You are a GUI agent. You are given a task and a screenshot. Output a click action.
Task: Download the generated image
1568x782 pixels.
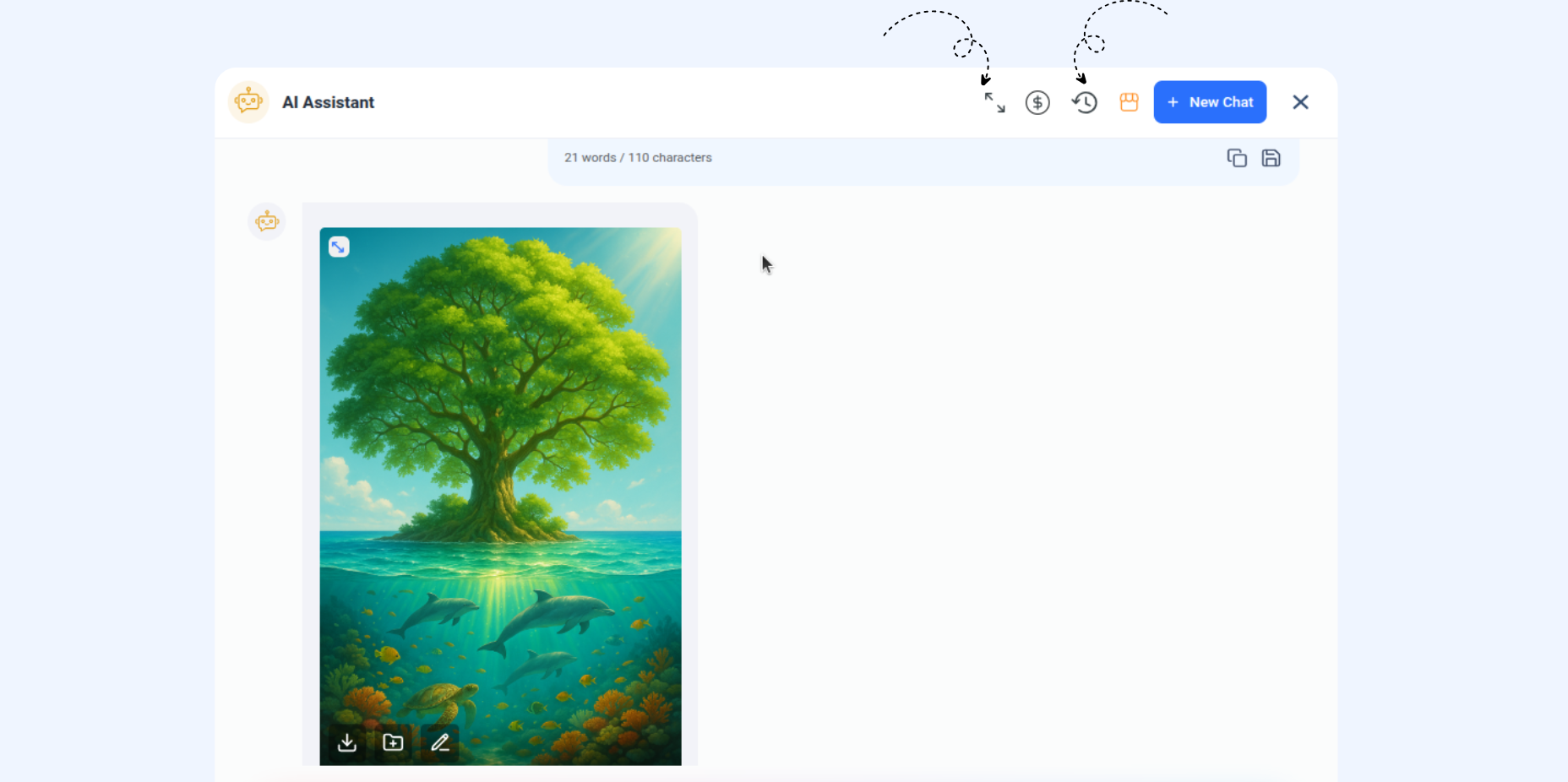tap(347, 742)
